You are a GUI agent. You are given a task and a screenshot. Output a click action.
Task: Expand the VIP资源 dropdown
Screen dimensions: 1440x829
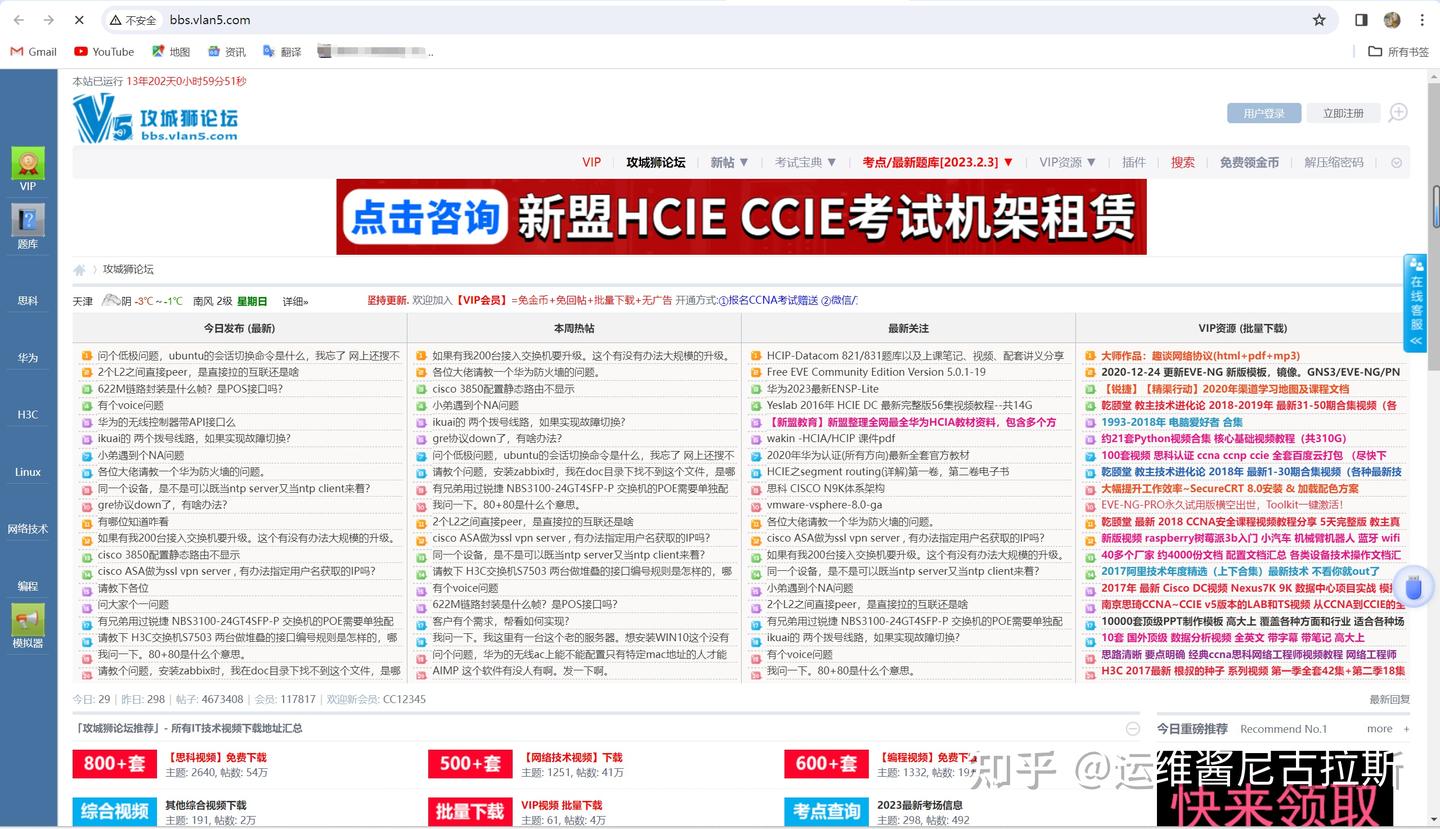click(1066, 161)
